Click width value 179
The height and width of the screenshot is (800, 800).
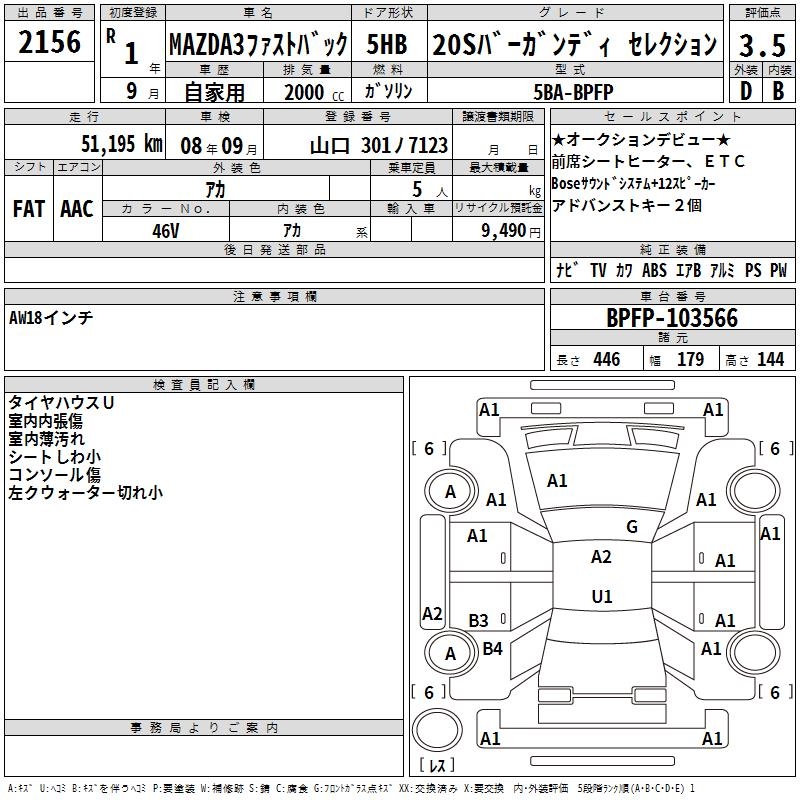[690, 360]
